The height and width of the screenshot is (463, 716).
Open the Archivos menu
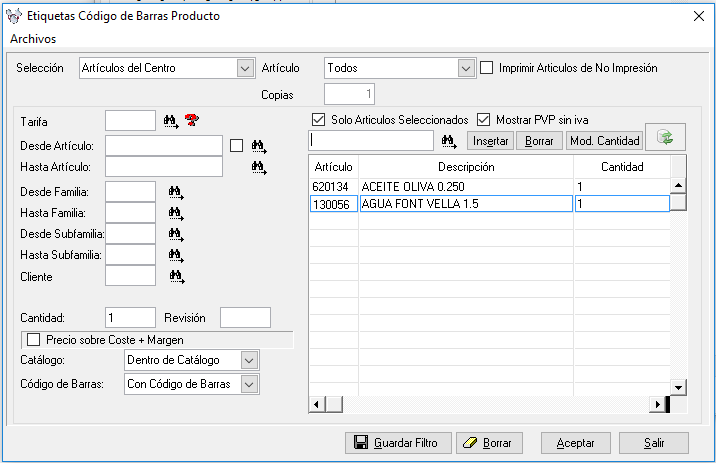33,39
